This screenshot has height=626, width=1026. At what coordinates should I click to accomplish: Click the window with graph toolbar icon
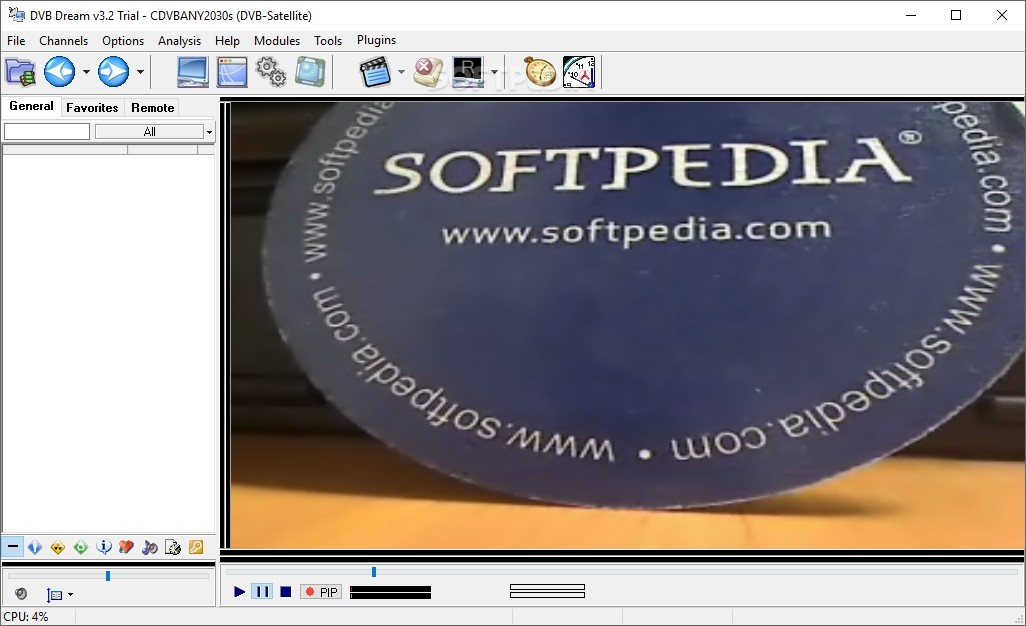click(x=232, y=72)
